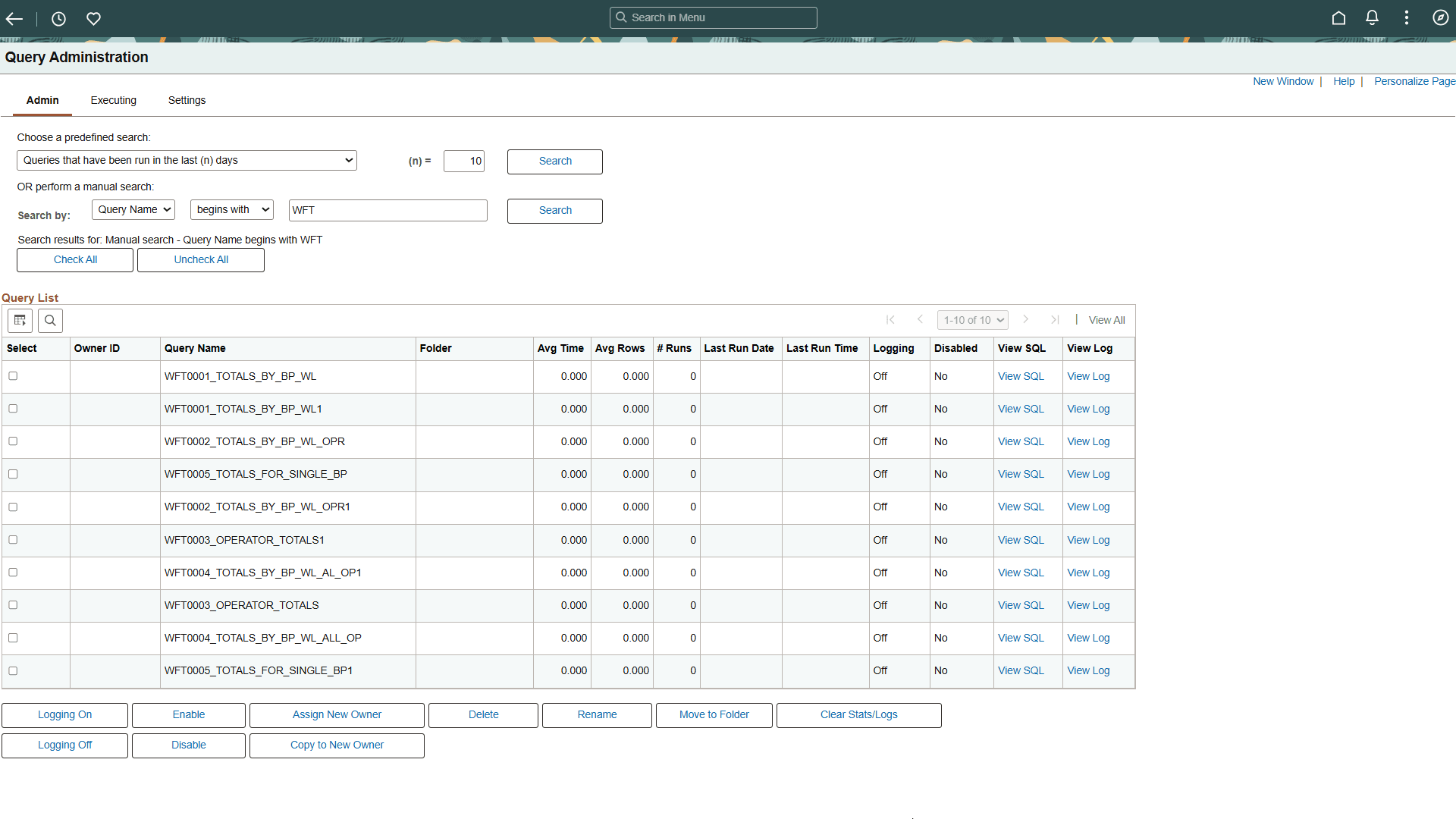Select the checkbox for WFT0001_TOTALS_BY_BP_WL
Image resolution: width=1456 pixels, height=819 pixels.
coord(13,375)
